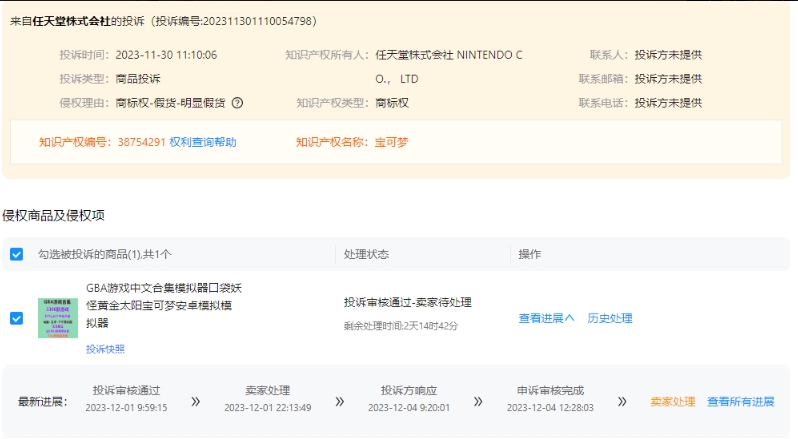Image resolution: width=798 pixels, height=439 pixels.
Task: Toggle the select-all checkbox for 勾选被投诉的商品
Action: (x=16, y=254)
